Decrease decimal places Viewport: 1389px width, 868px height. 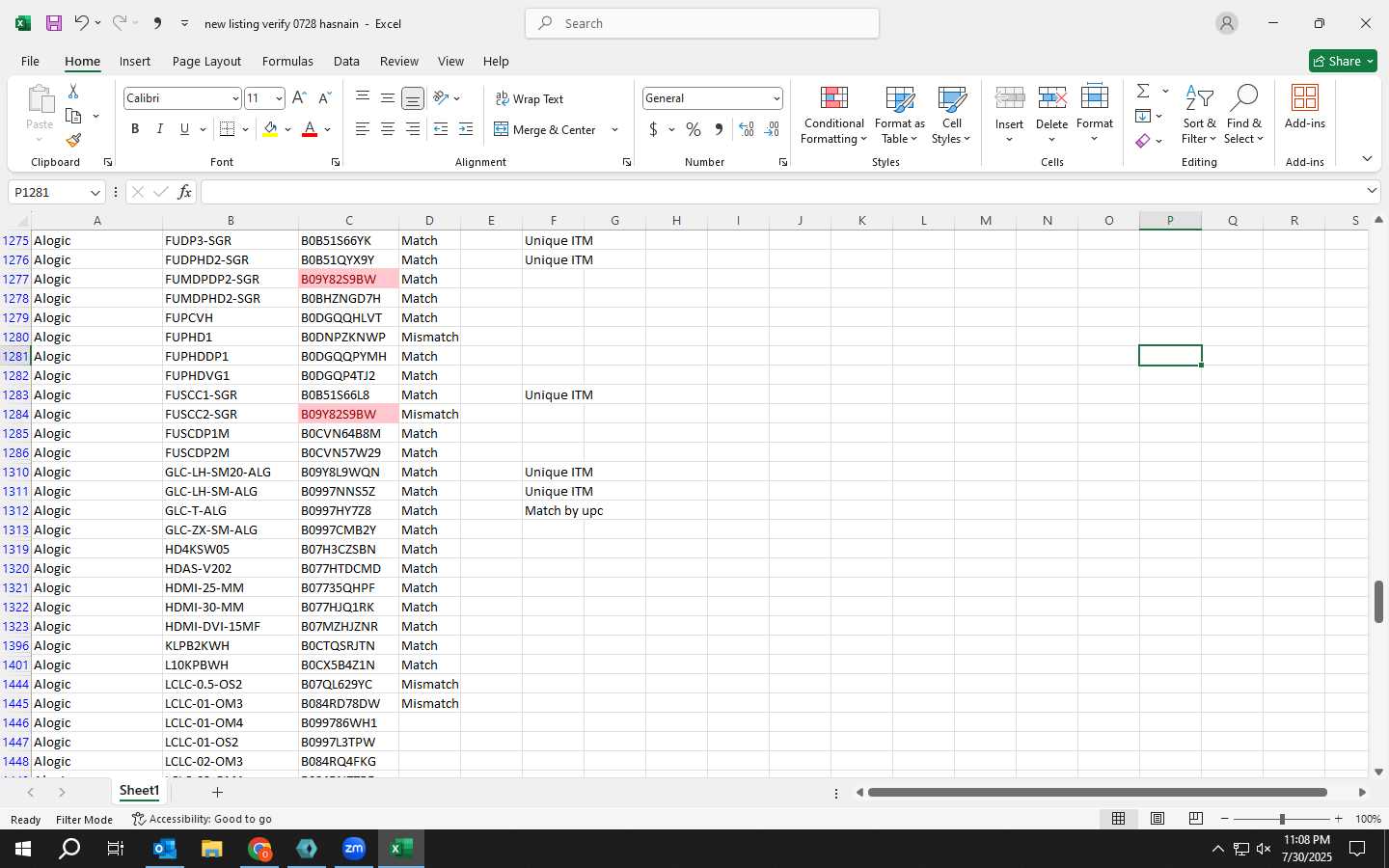pos(772,129)
